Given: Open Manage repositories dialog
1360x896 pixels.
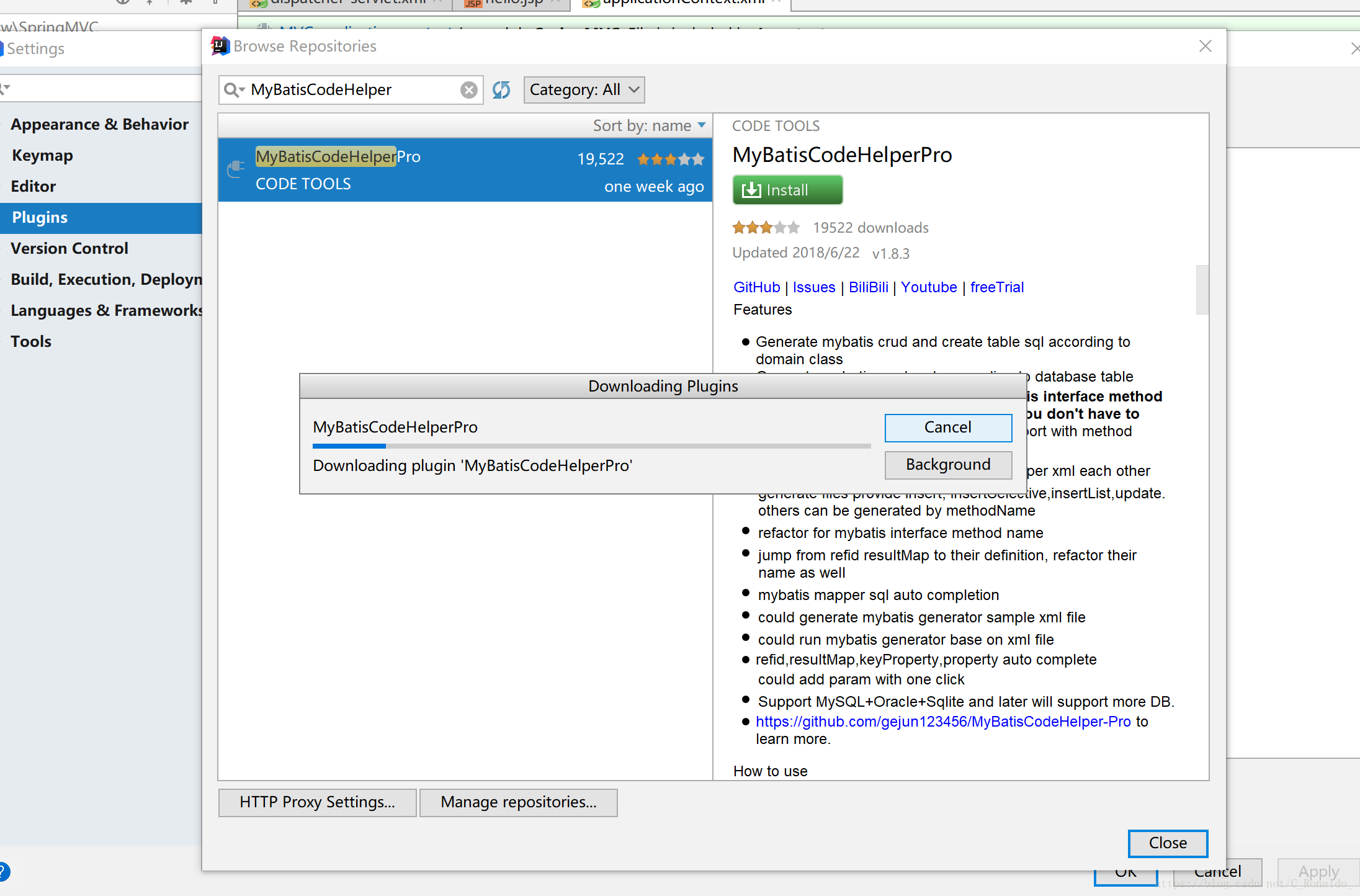Looking at the screenshot, I should coord(519,802).
